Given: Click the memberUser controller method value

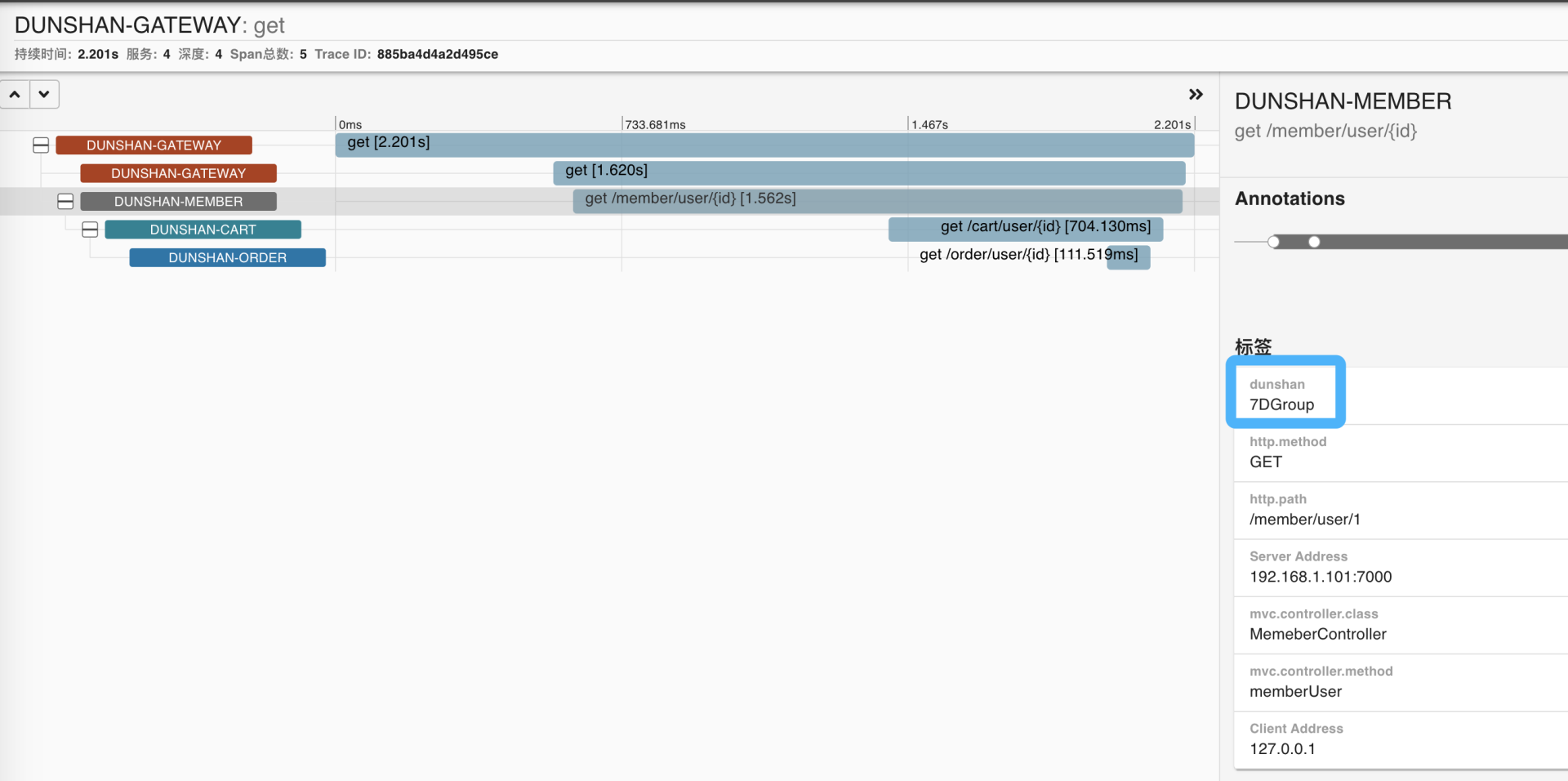Looking at the screenshot, I should (1295, 691).
